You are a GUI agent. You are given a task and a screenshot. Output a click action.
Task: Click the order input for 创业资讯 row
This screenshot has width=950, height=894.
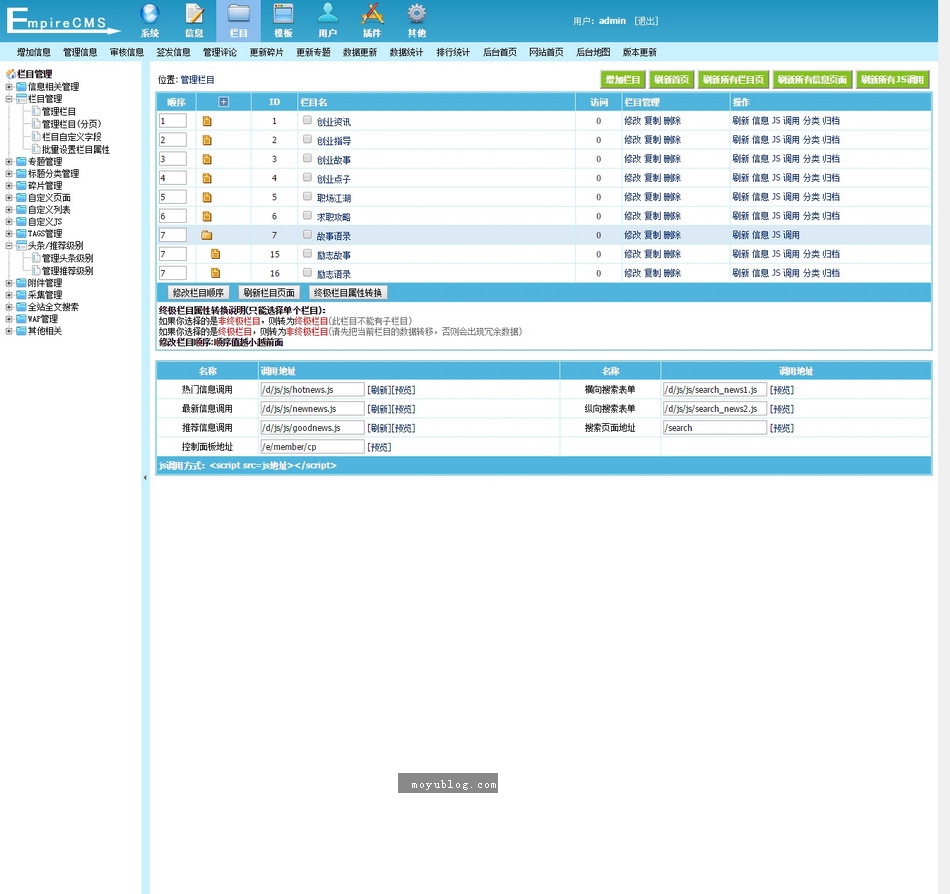pyautogui.click(x=173, y=121)
